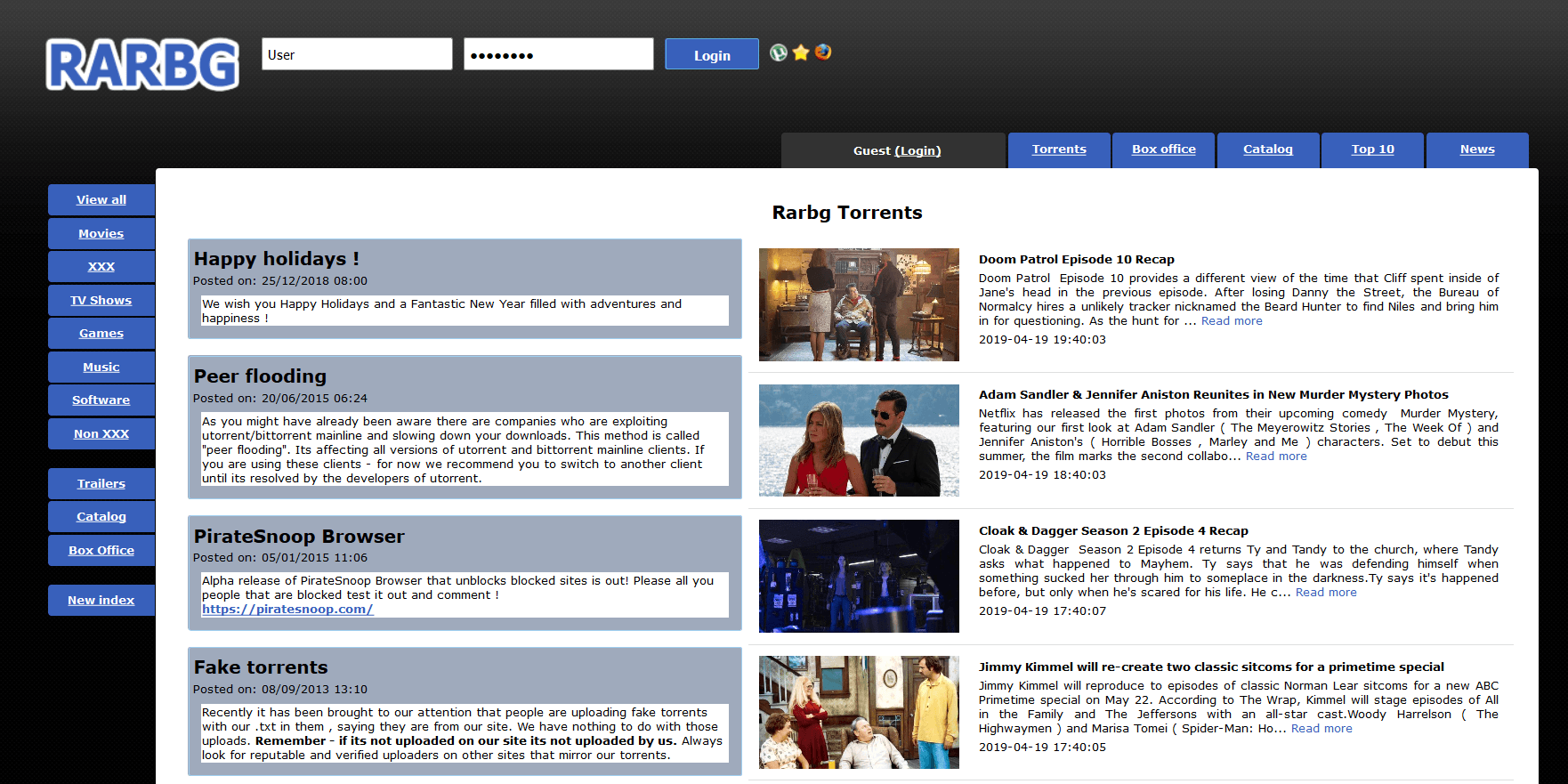
Task: Open the XXX sidebar category
Action: [101, 267]
